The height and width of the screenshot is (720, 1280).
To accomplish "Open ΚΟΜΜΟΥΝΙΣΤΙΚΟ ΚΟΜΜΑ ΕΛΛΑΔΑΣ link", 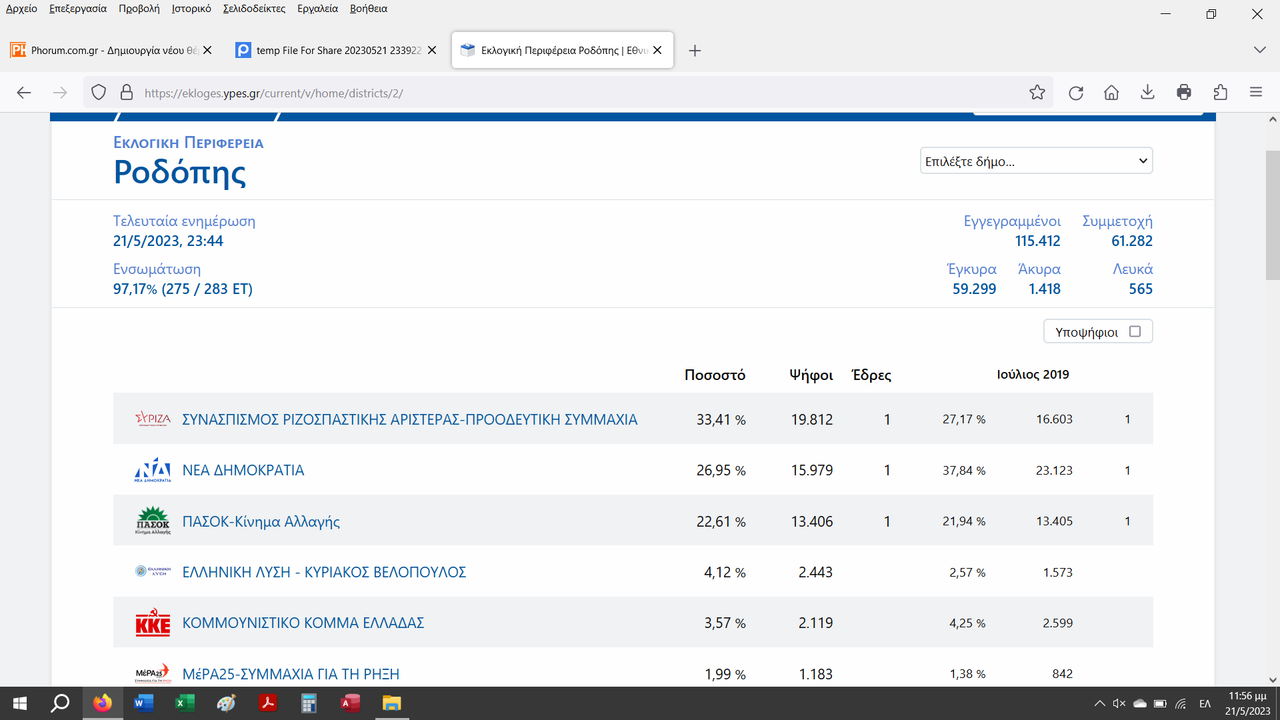I will 303,623.
